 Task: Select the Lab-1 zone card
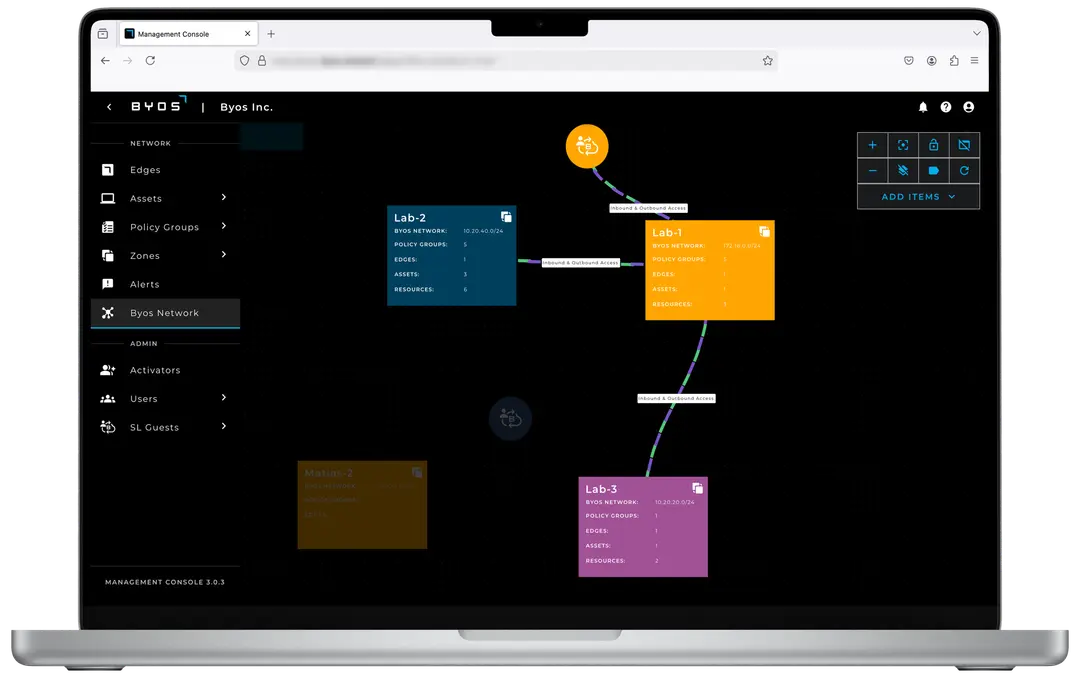coord(710,270)
